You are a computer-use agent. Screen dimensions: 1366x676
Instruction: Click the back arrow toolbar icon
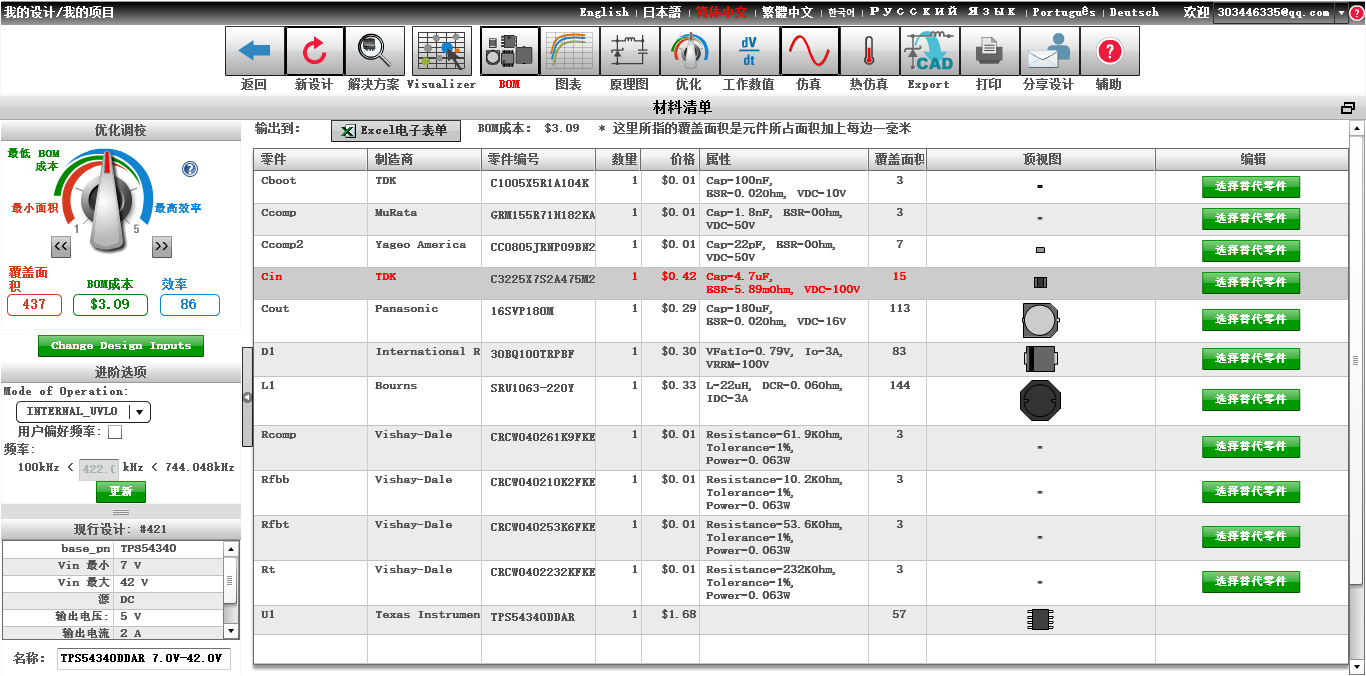(x=254, y=51)
